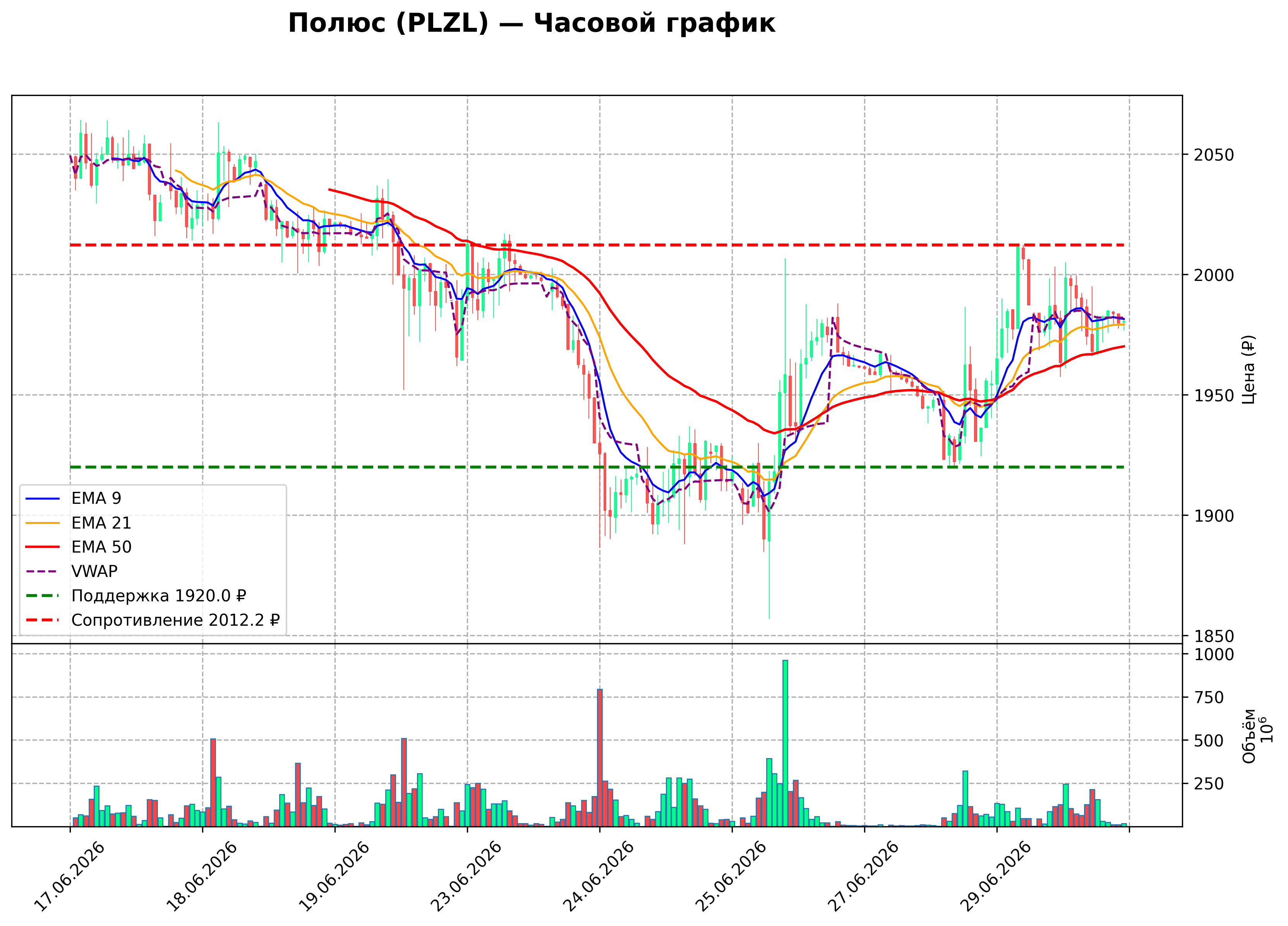
Task: Click the 24.06.2026 date axis label
Action: pyautogui.click(x=599, y=876)
